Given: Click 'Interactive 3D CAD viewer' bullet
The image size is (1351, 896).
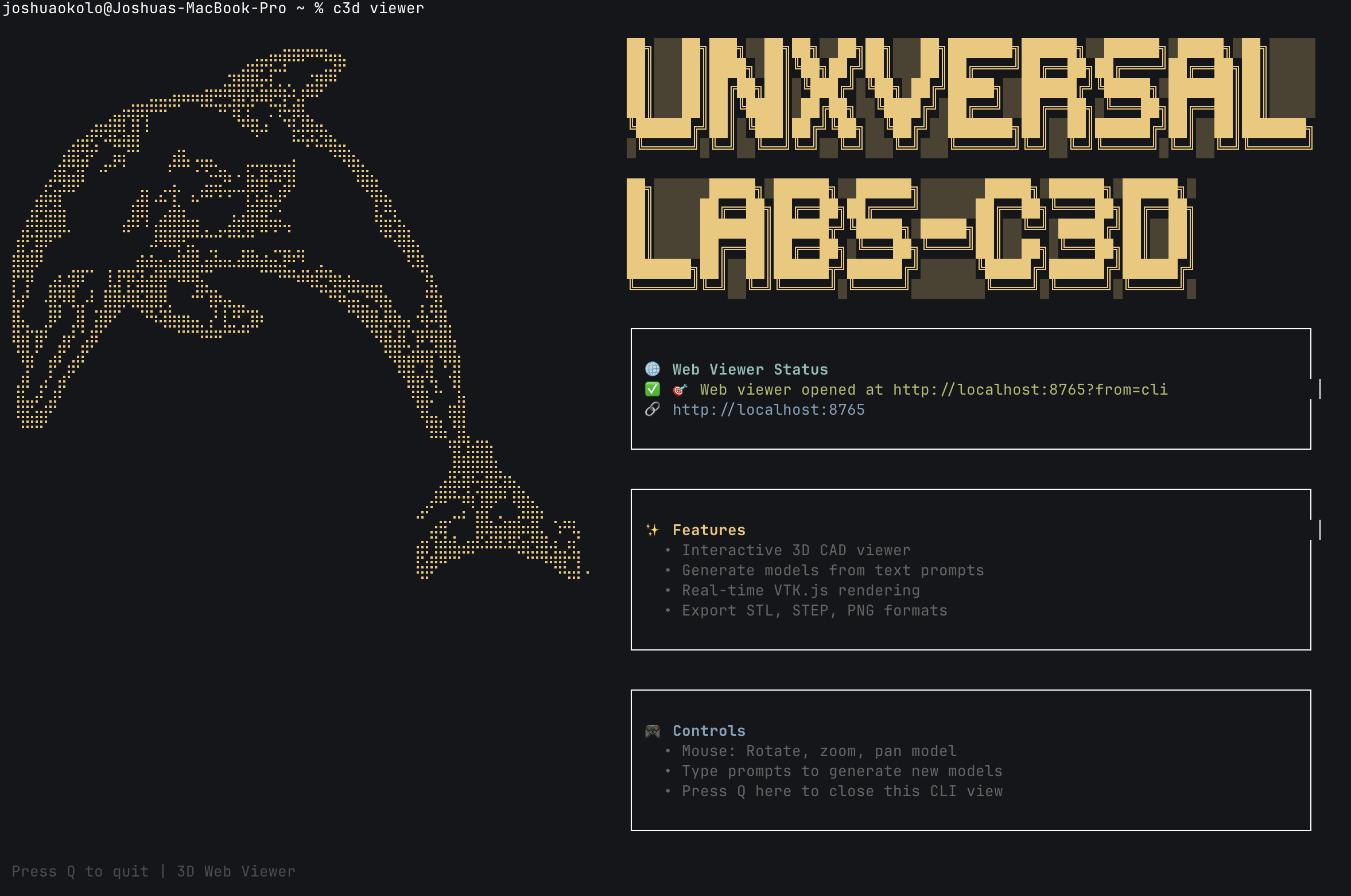Looking at the screenshot, I should click(x=796, y=550).
